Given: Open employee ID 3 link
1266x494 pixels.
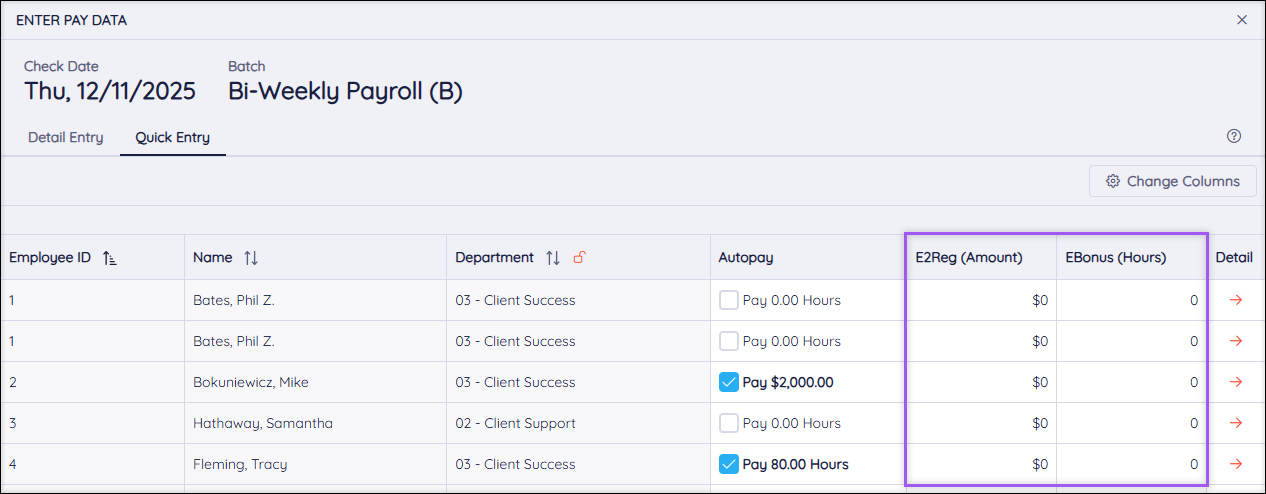Looking at the screenshot, I should point(13,423).
